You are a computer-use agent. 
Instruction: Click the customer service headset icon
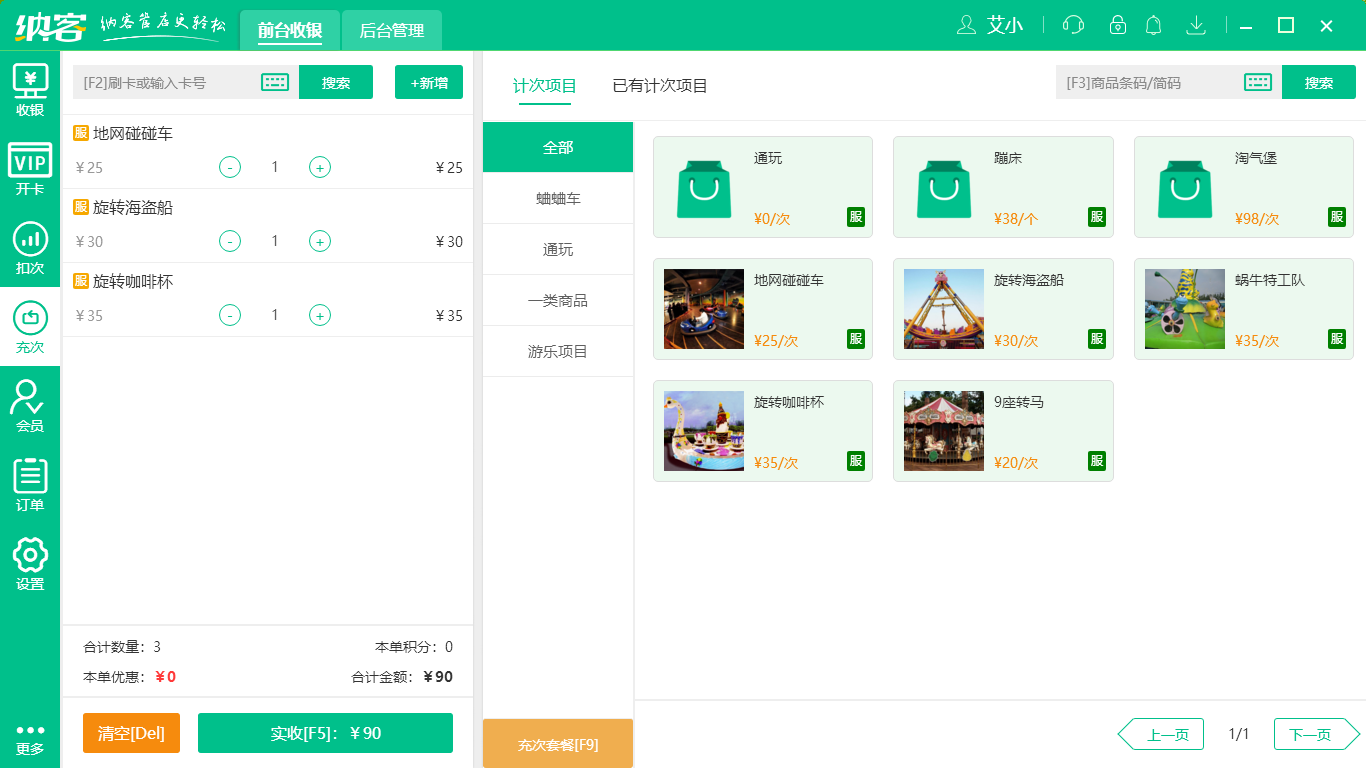click(1073, 25)
